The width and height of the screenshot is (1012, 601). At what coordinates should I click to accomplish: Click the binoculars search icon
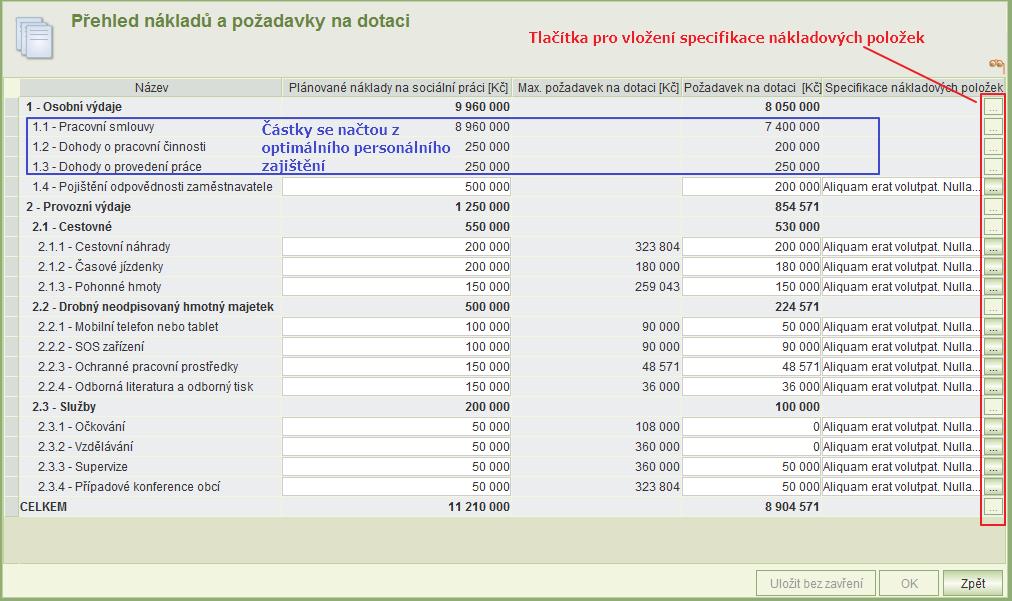997,65
